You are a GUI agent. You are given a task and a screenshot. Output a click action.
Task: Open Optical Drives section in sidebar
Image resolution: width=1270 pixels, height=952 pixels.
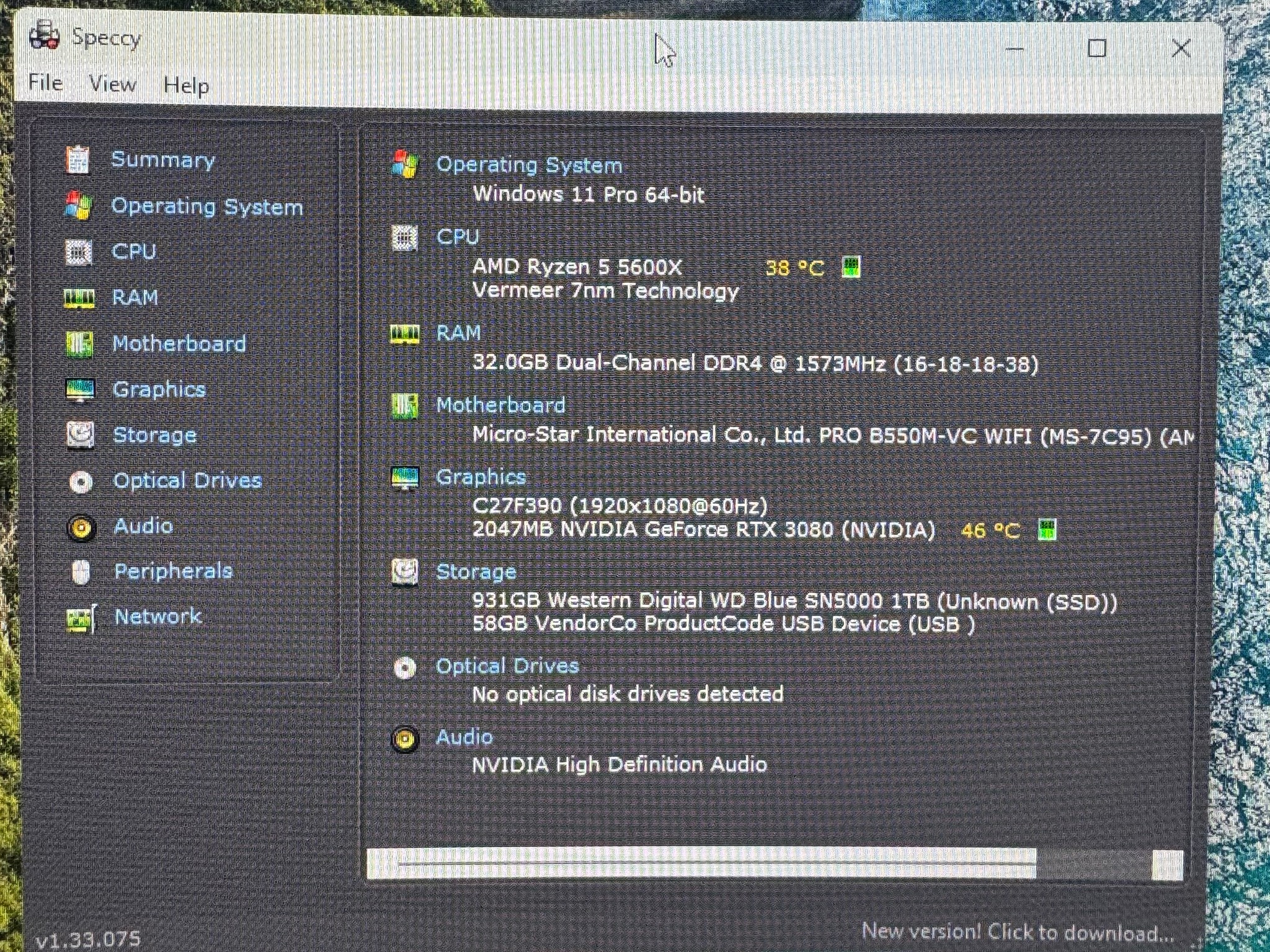point(188,481)
